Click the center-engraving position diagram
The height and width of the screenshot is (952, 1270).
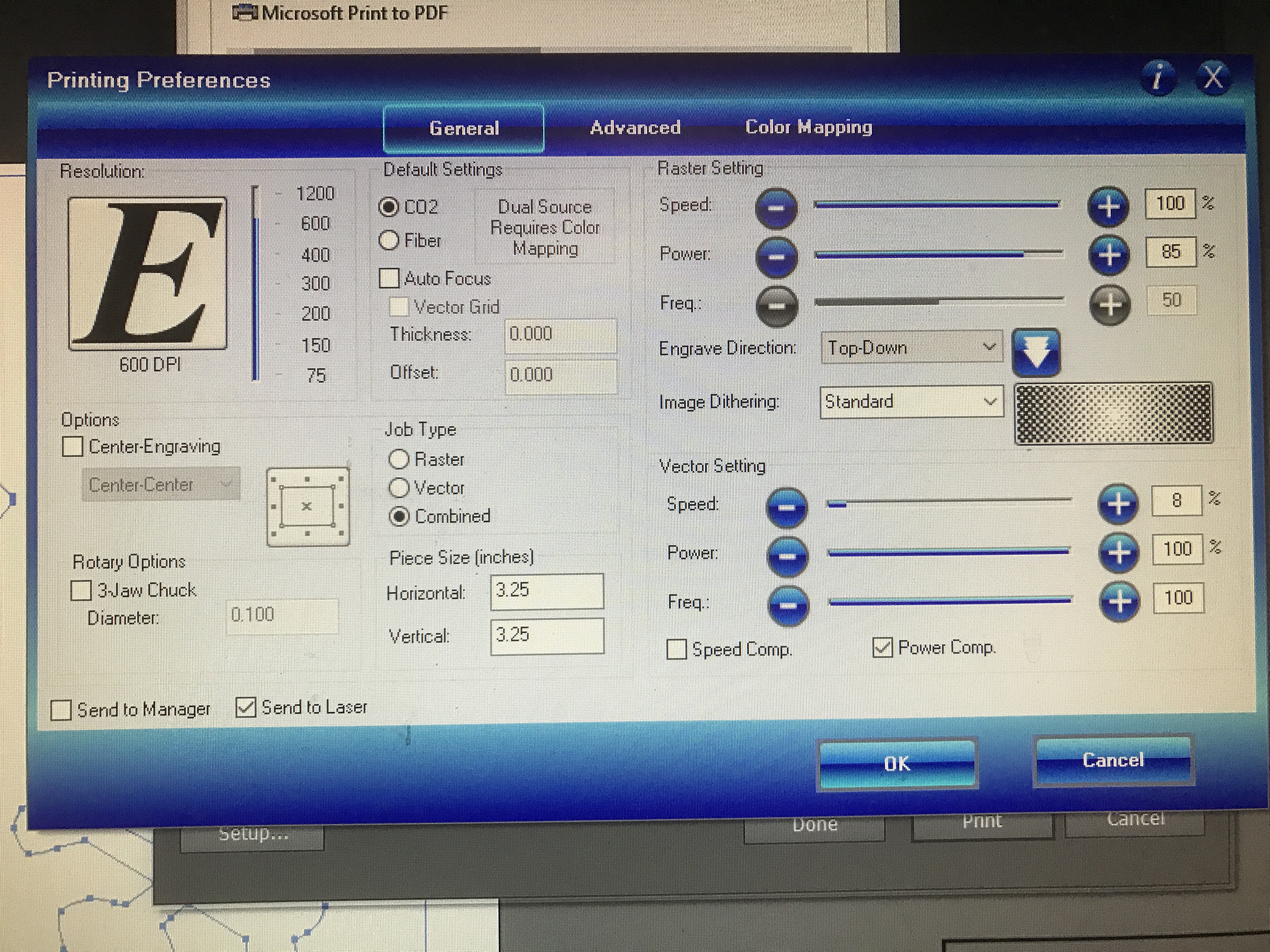click(308, 507)
